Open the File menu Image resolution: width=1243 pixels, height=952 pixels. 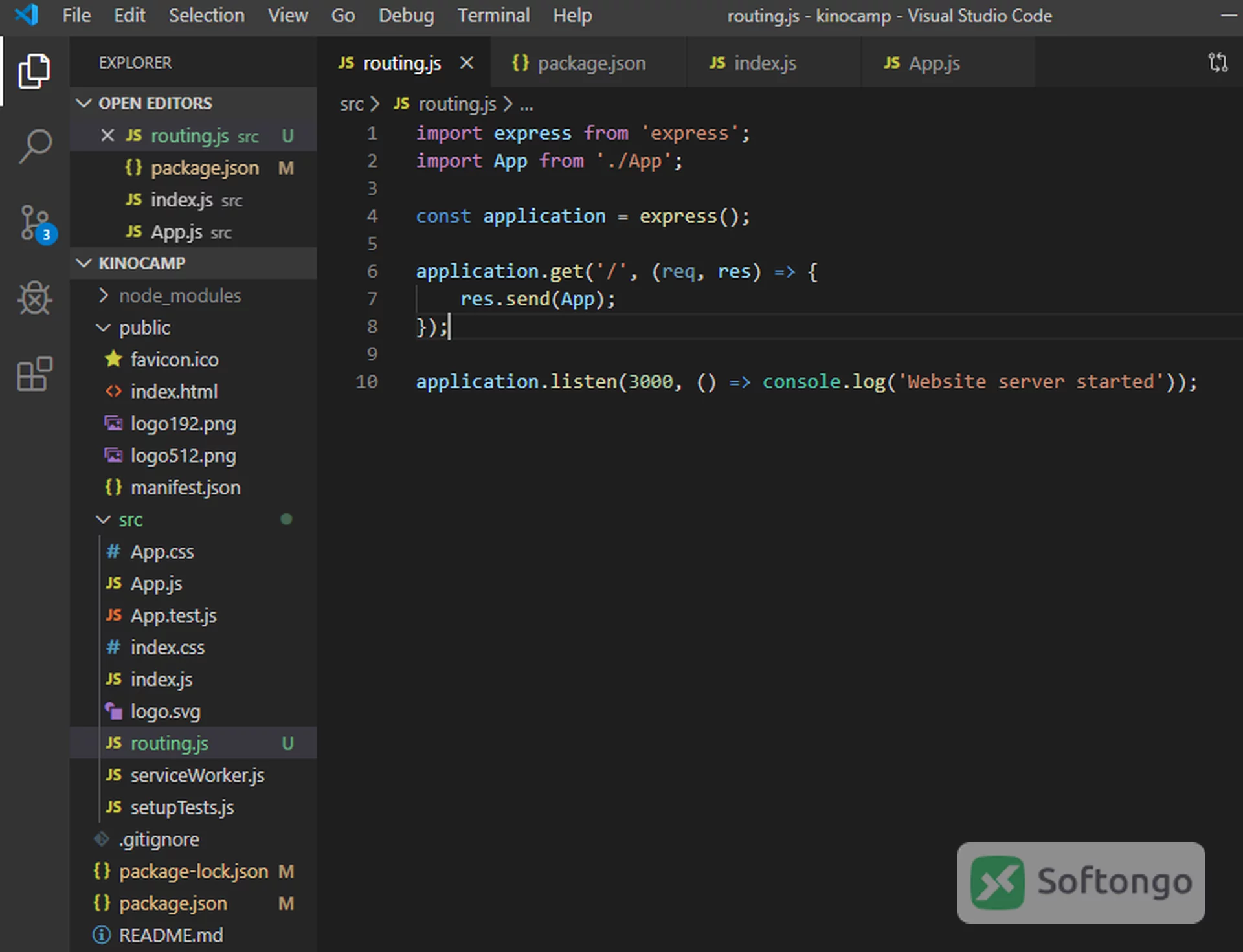(x=76, y=15)
